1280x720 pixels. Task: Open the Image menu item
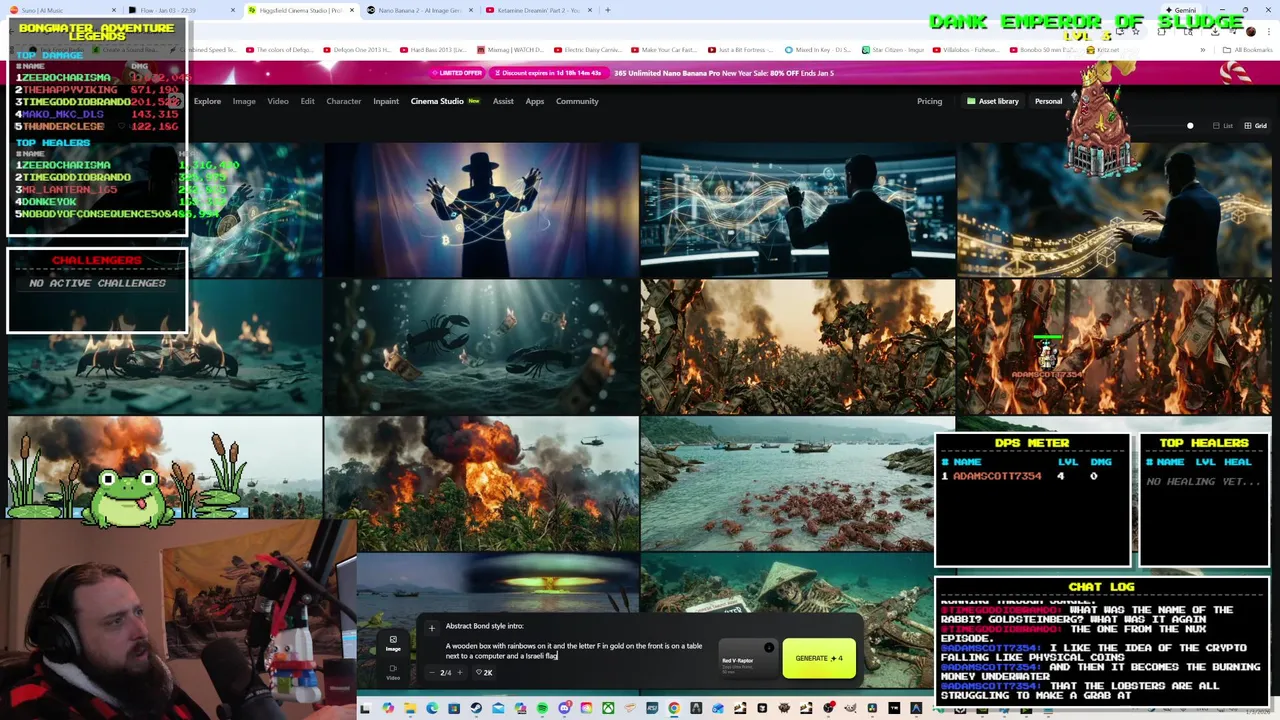point(244,101)
